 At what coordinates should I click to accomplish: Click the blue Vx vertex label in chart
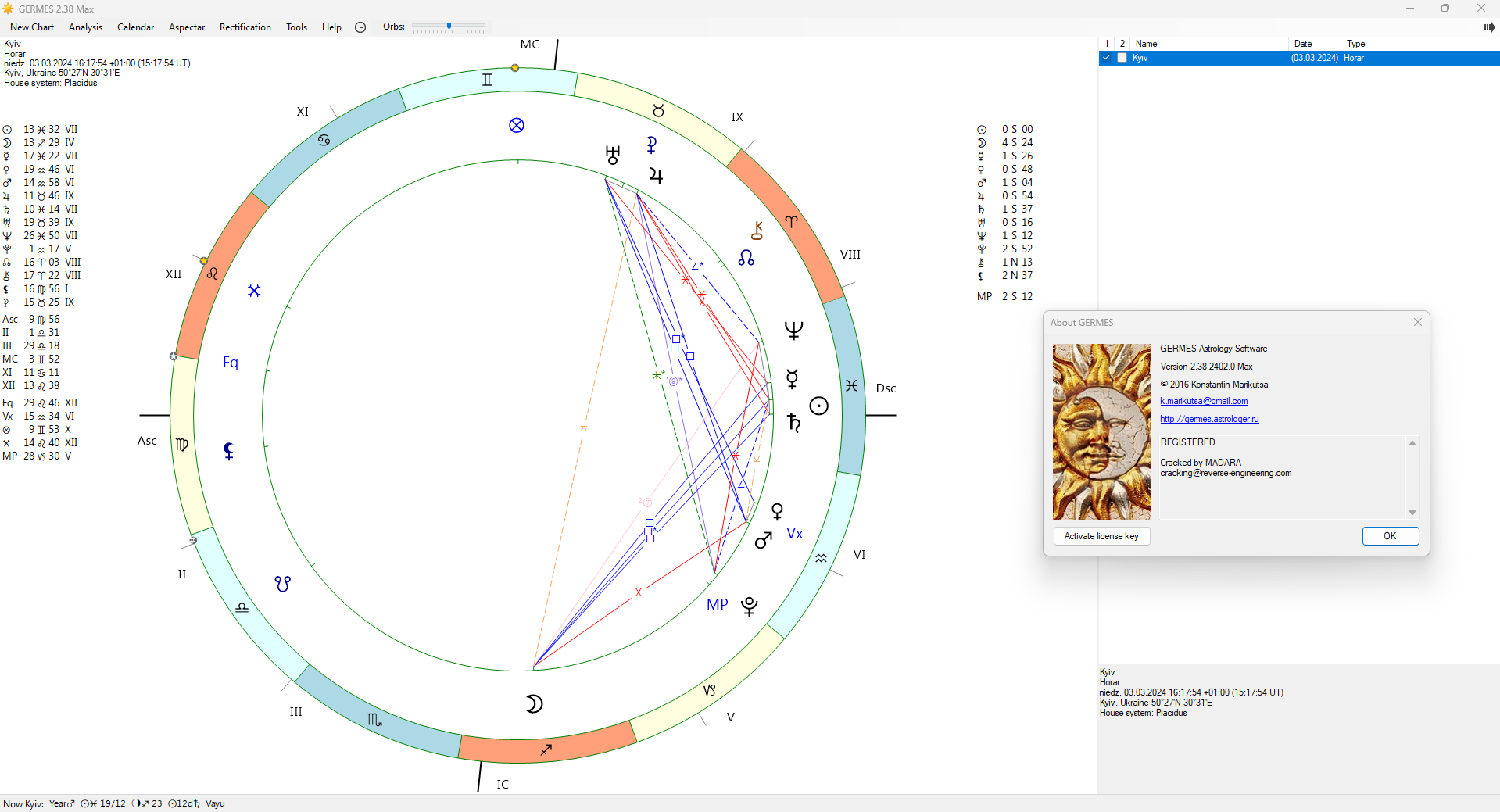click(795, 534)
